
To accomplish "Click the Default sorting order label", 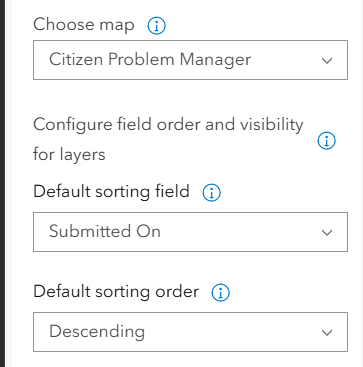I will coord(116,292).
